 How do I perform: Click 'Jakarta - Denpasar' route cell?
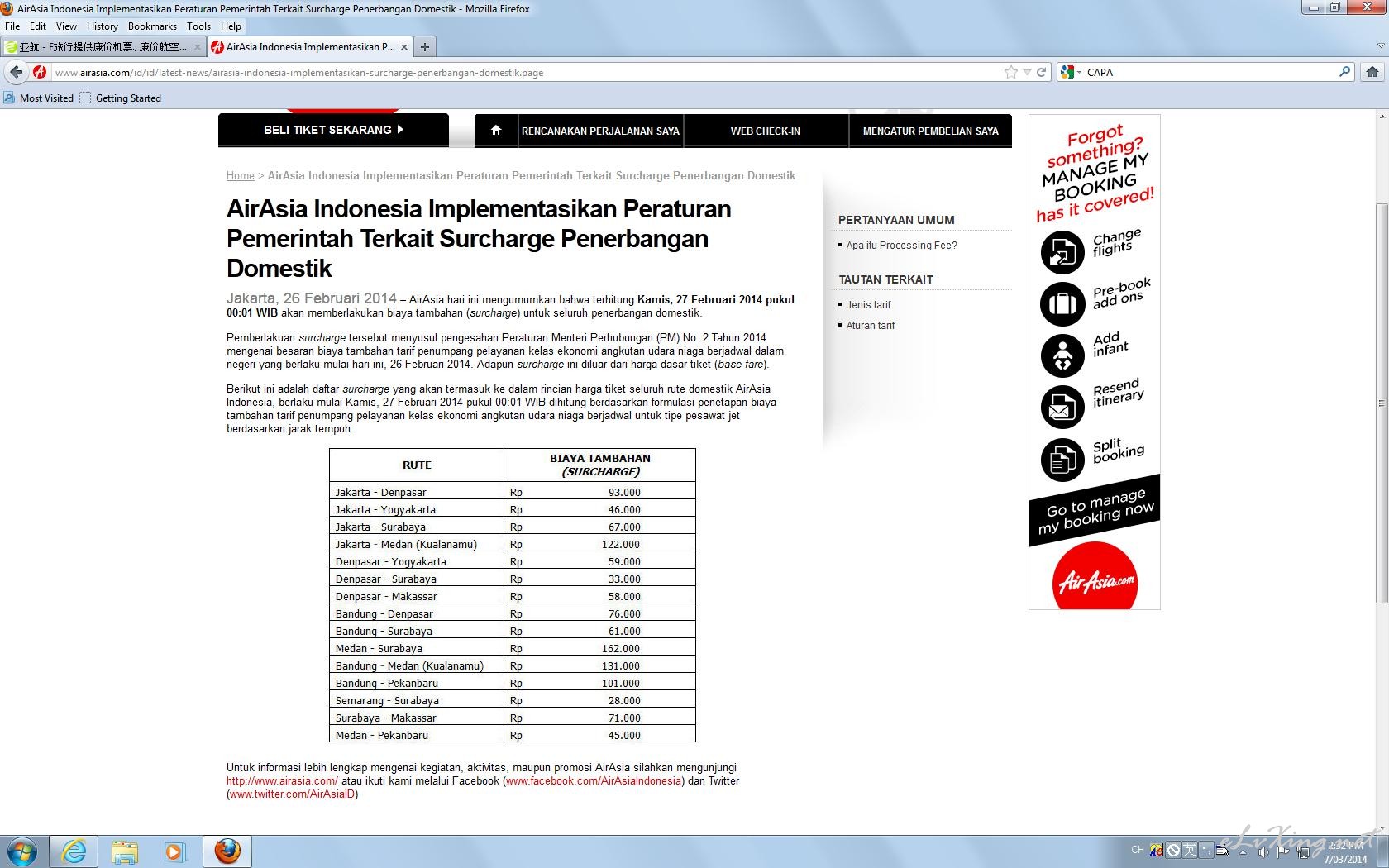[x=417, y=492]
